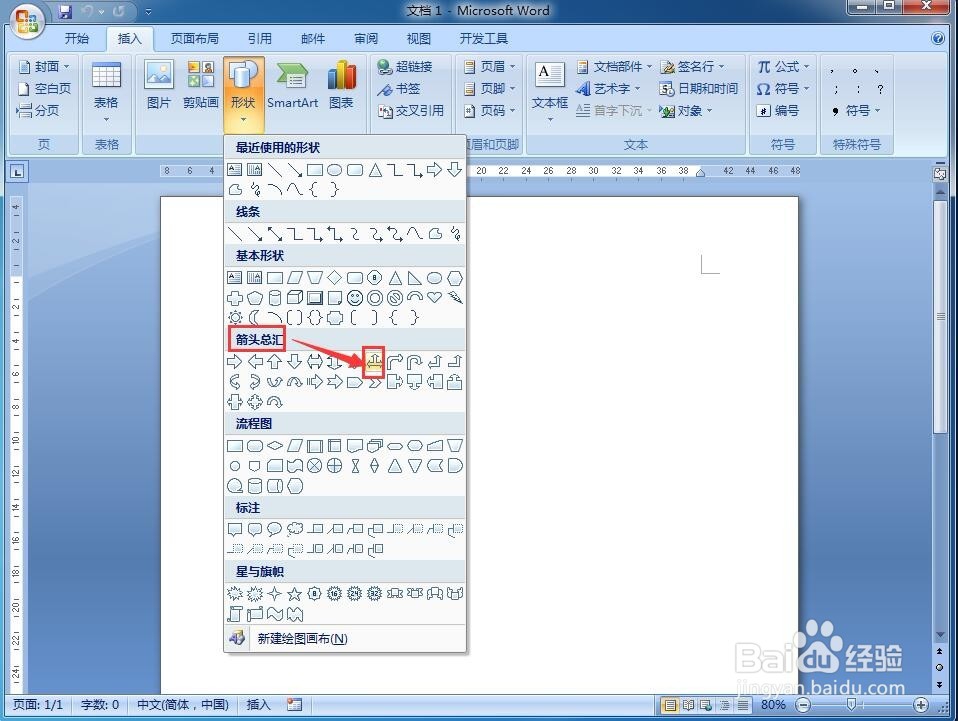Open the Clip Art pane
958x721 pixels.
tap(200, 86)
